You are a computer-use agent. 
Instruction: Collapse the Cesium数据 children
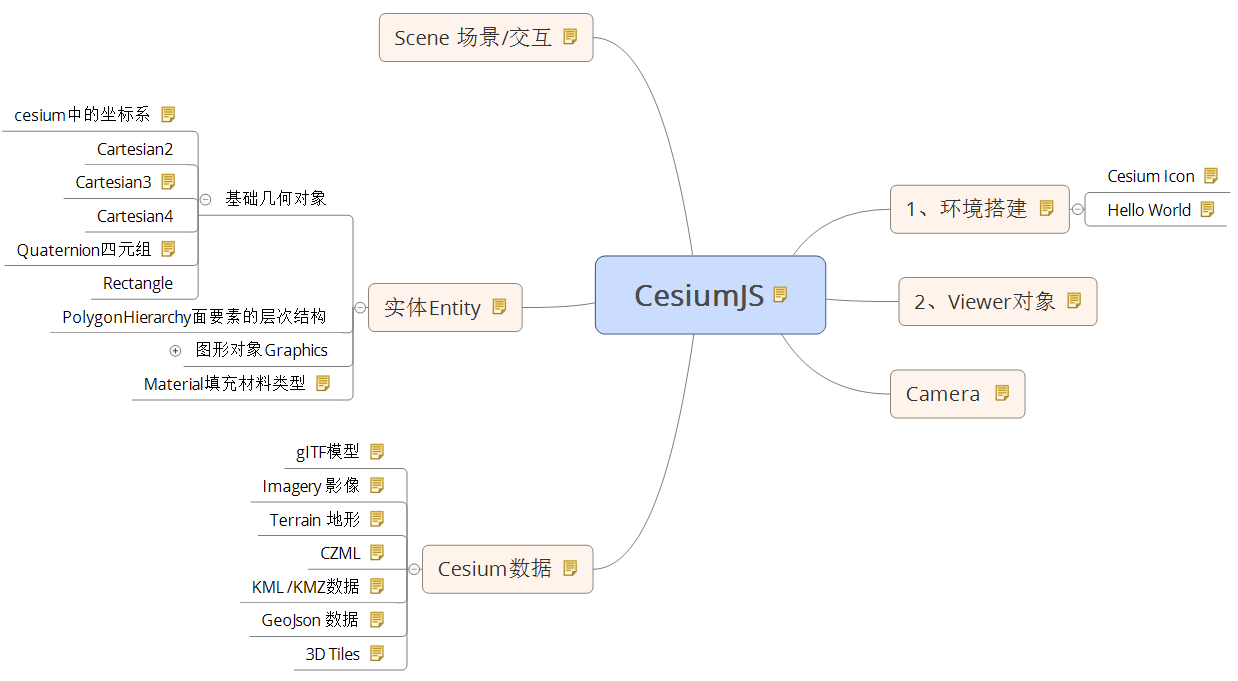(x=414, y=569)
